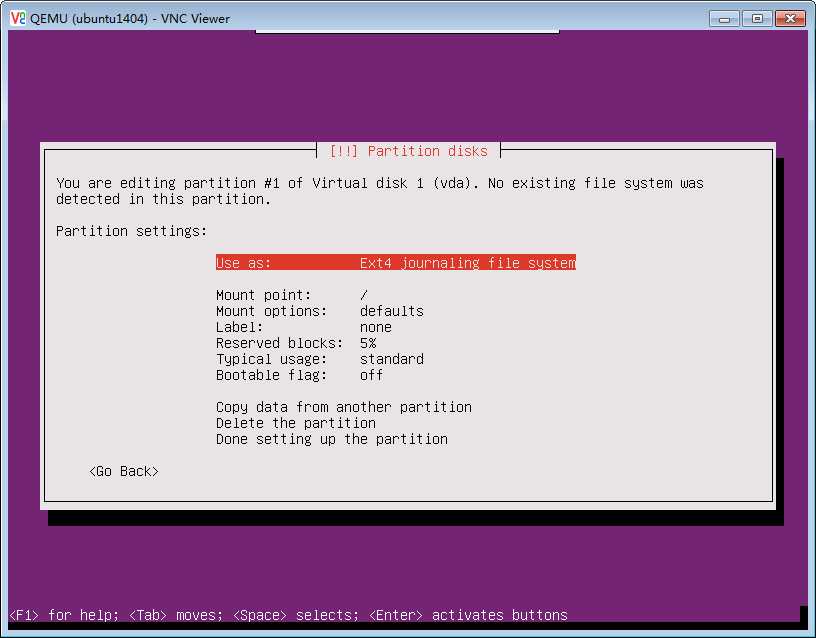Image resolution: width=816 pixels, height=638 pixels.
Task: Select Done setting up the partition
Action: [332, 439]
